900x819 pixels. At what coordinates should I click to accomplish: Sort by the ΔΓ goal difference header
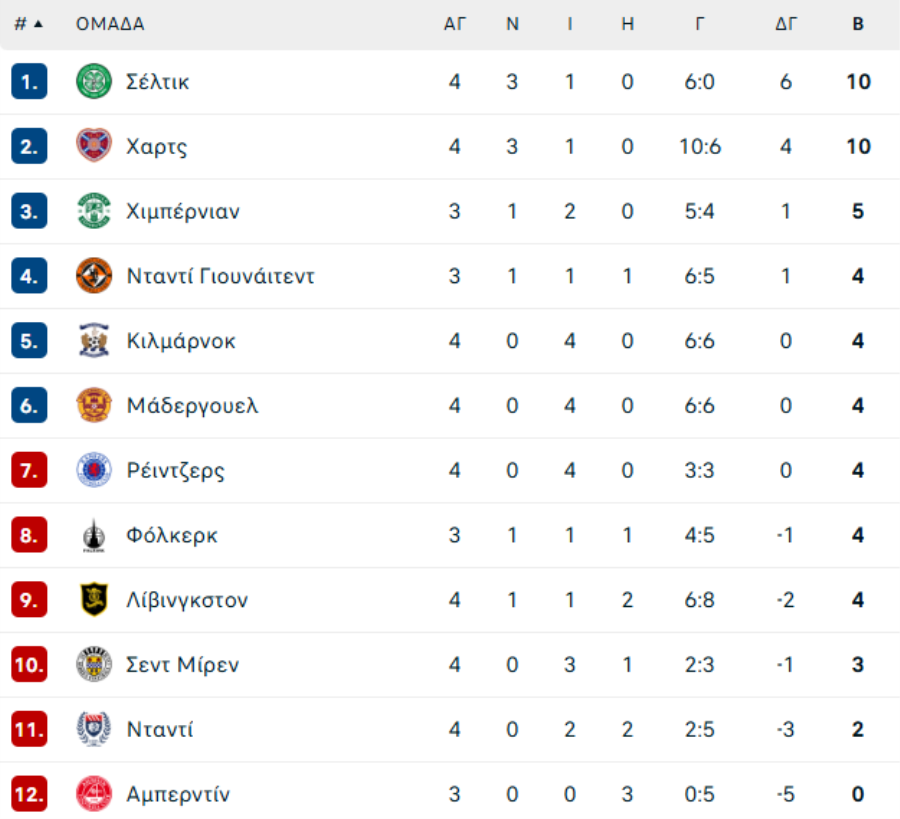[x=786, y=24]
